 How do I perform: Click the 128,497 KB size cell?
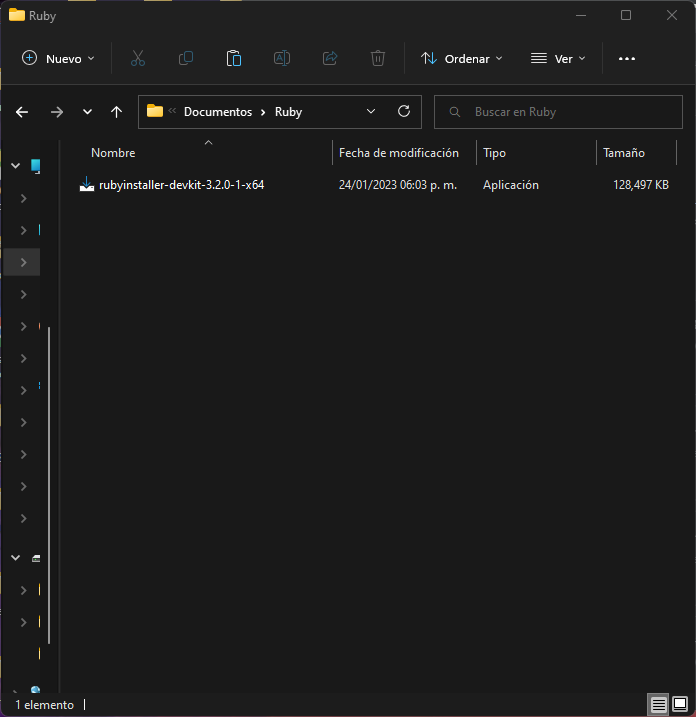pyautogui.click(x=641, y=185)
